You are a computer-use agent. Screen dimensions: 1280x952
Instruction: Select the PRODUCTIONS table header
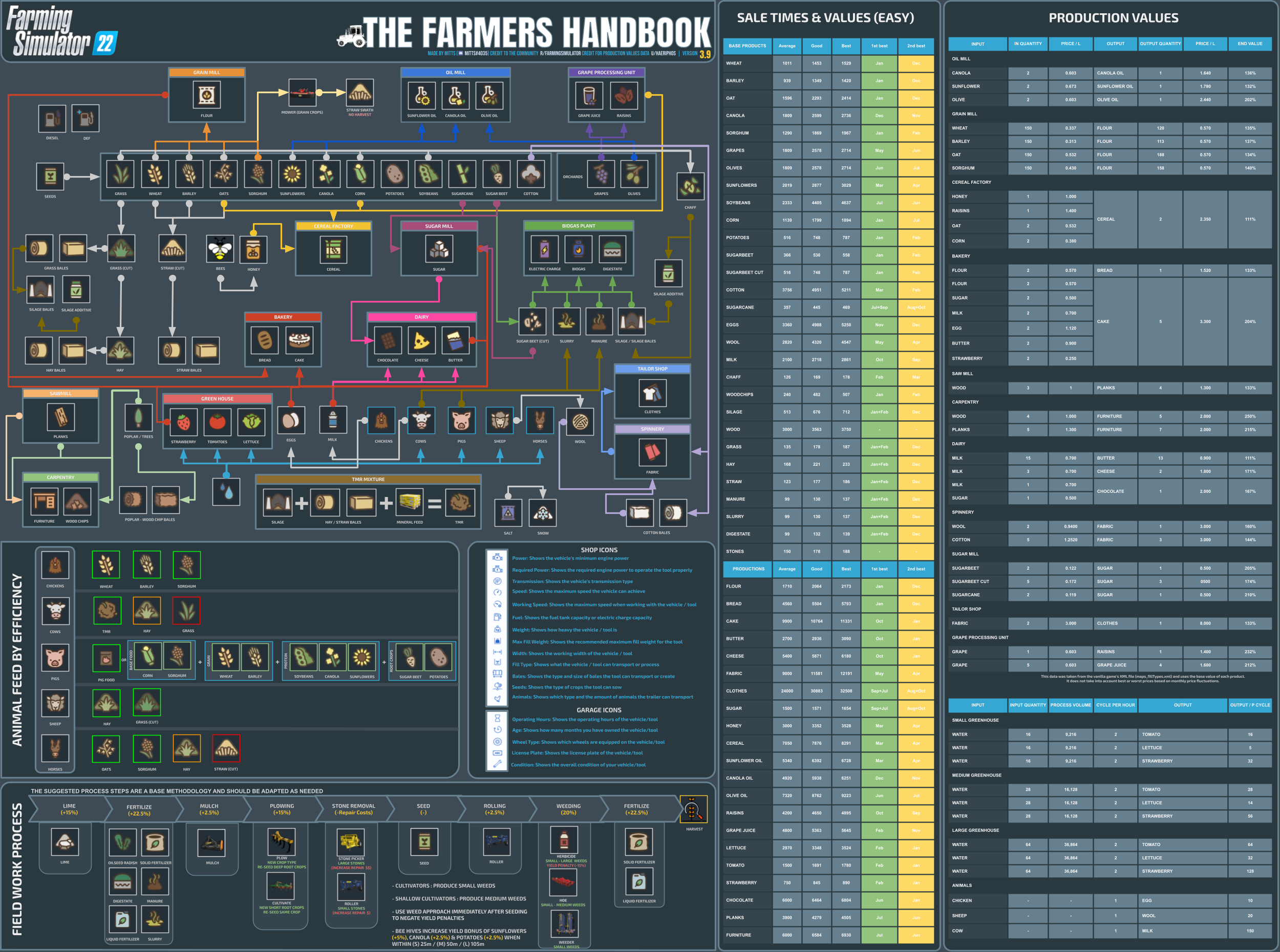point(748,569)
